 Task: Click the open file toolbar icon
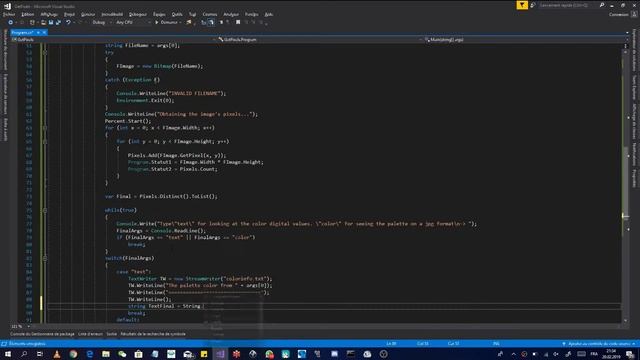click(43, 22)
